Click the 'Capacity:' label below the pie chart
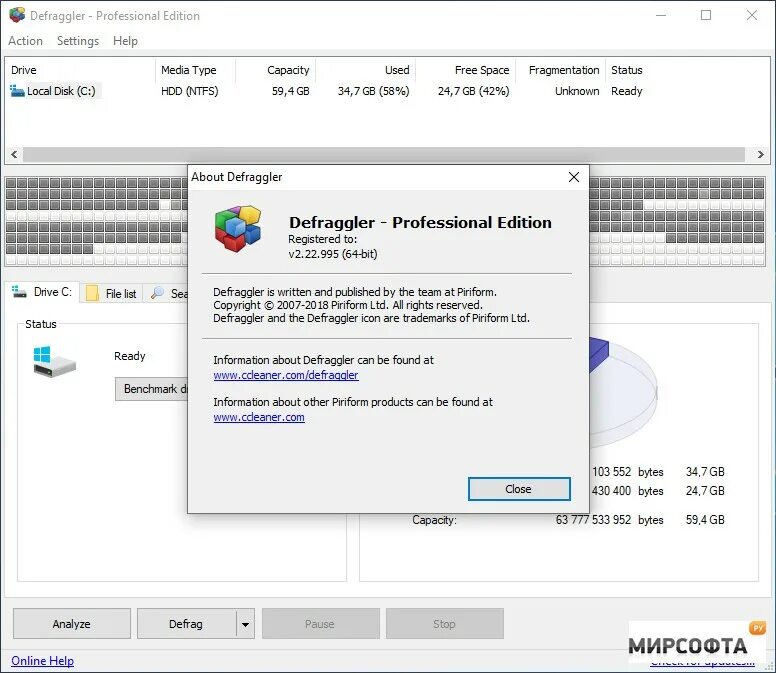The width and height of the screenshot is (776, 673). click(x=434, y=520)
